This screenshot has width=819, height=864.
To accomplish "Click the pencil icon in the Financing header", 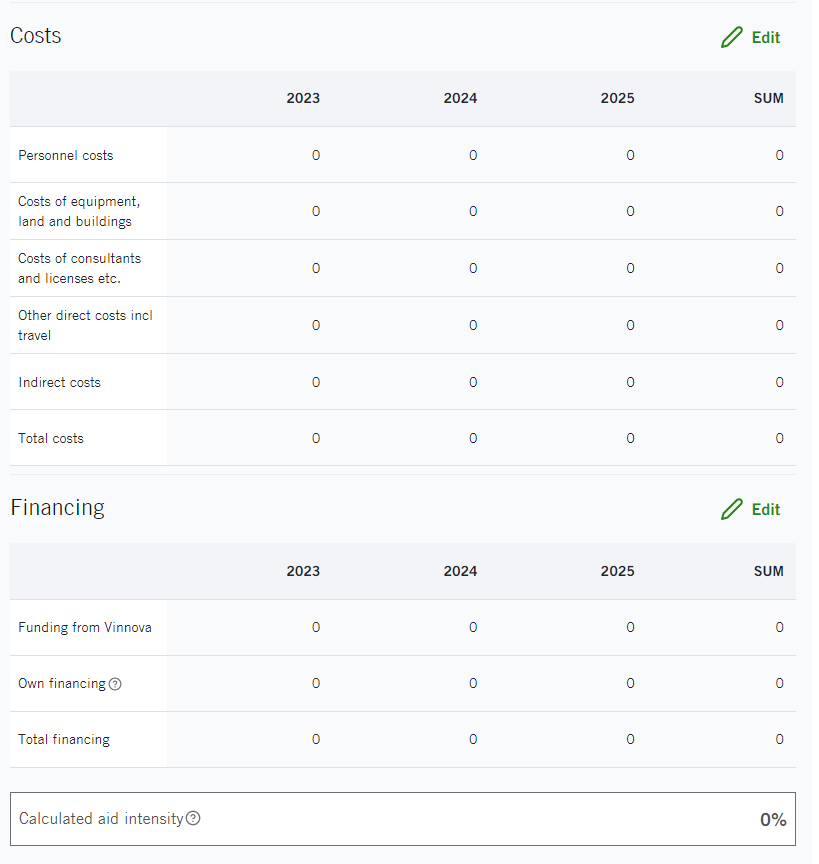I will [732, 510].
